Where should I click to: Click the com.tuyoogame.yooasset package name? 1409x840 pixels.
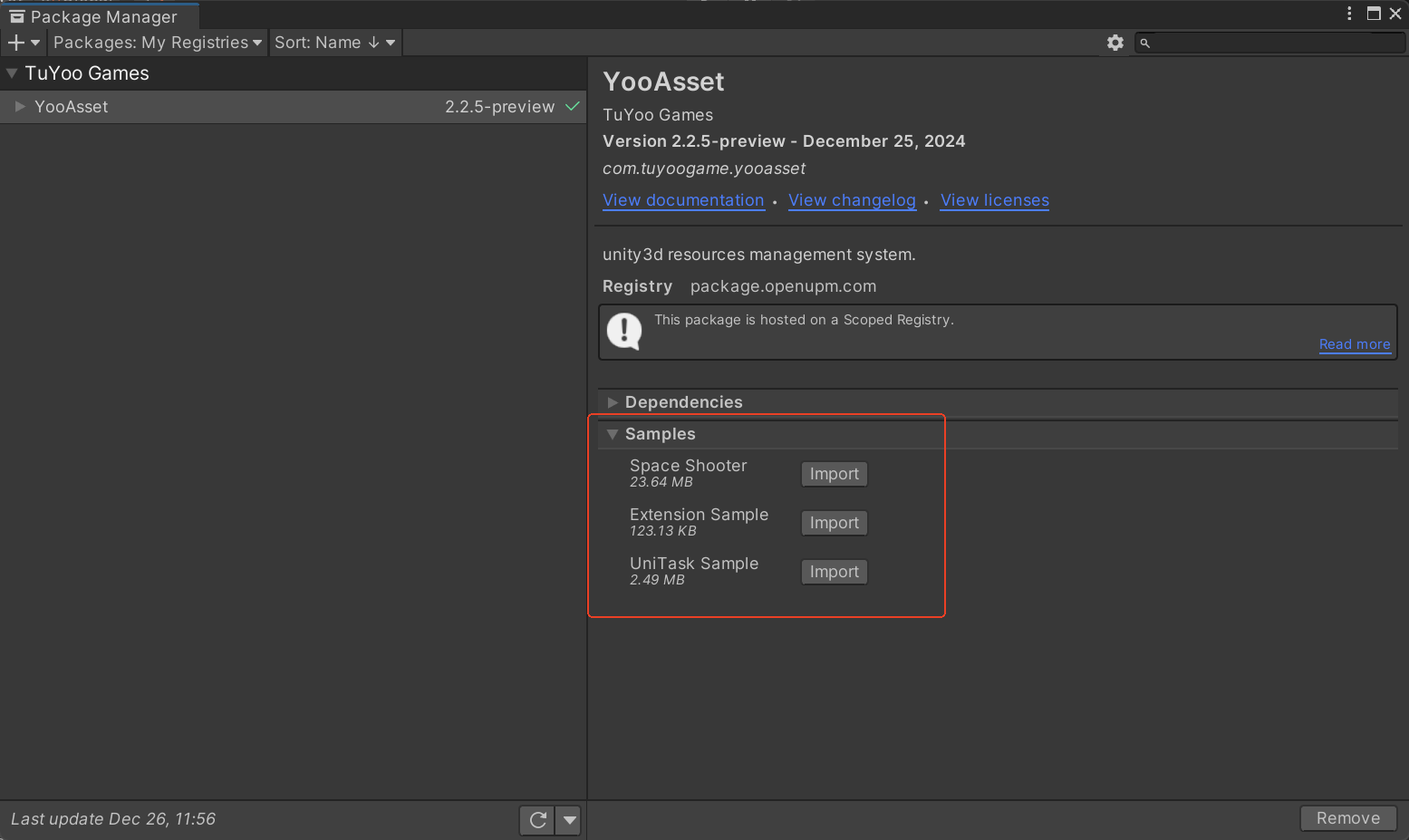(704, 169)
